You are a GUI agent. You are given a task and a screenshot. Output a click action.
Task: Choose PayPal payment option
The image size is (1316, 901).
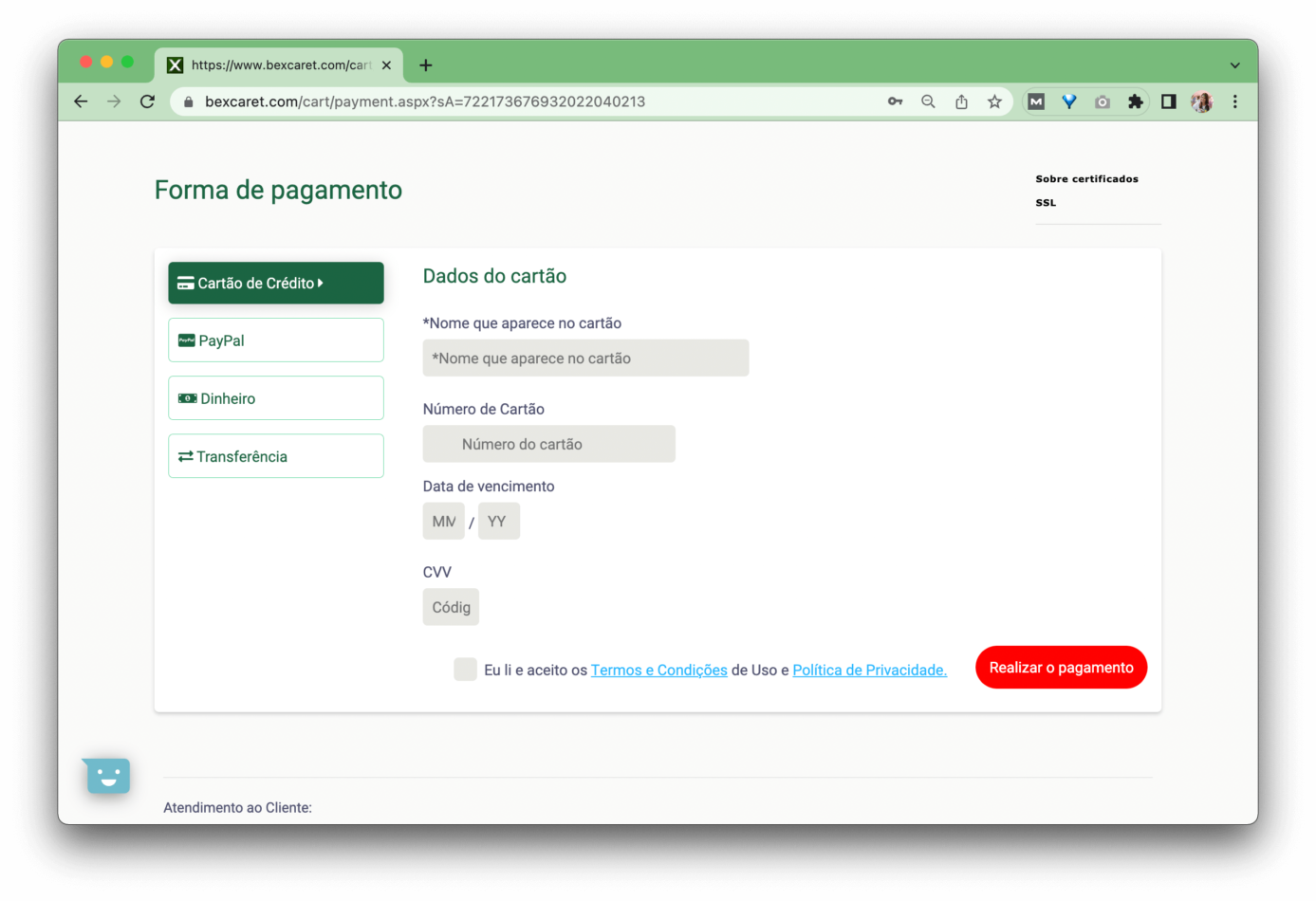(276, 340)
